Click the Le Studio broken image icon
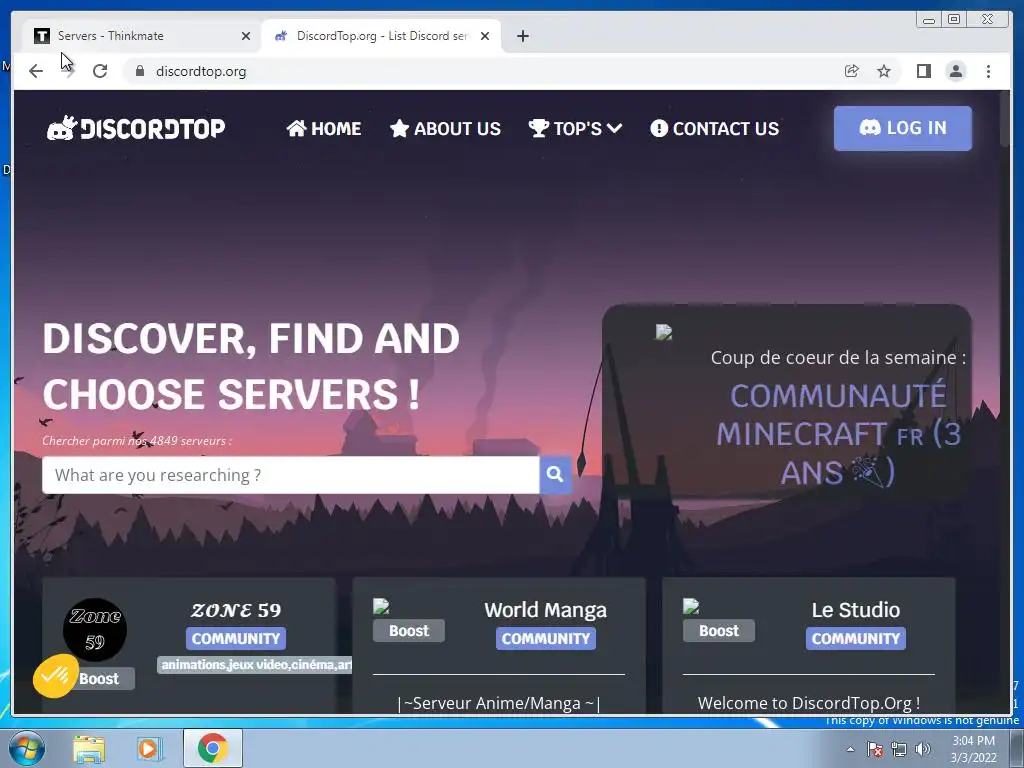Image resolution: width=1024 pixels, height=768 pixels. (691, 607)
